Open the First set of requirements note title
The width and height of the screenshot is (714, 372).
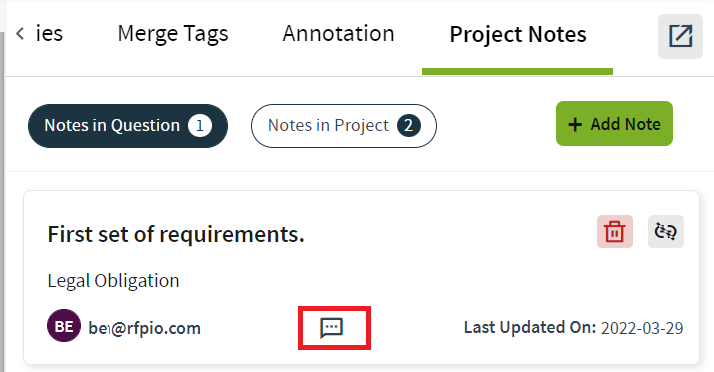(176, 234)
